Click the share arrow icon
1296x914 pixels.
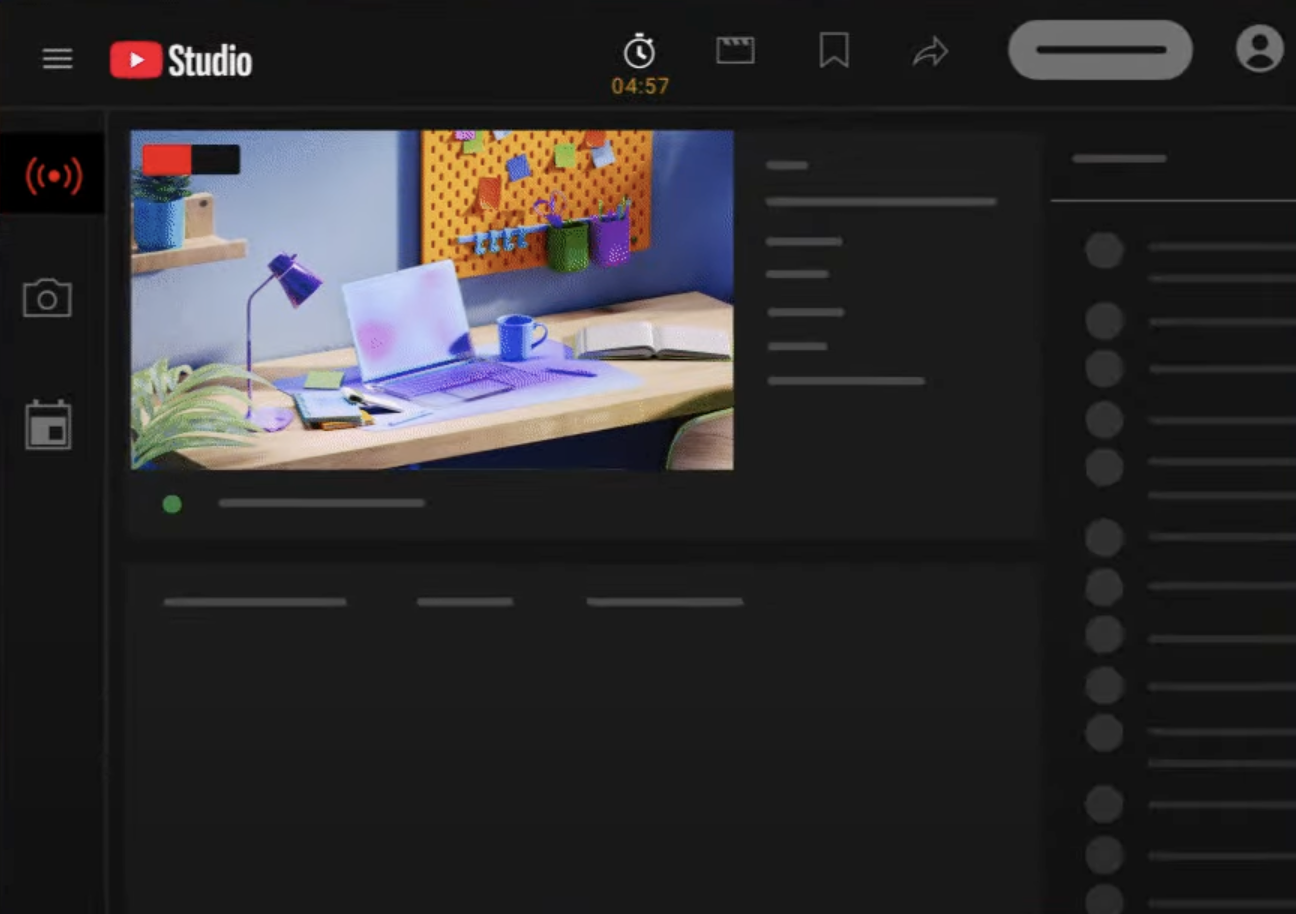pyautogui.click(x=930, y=52)
